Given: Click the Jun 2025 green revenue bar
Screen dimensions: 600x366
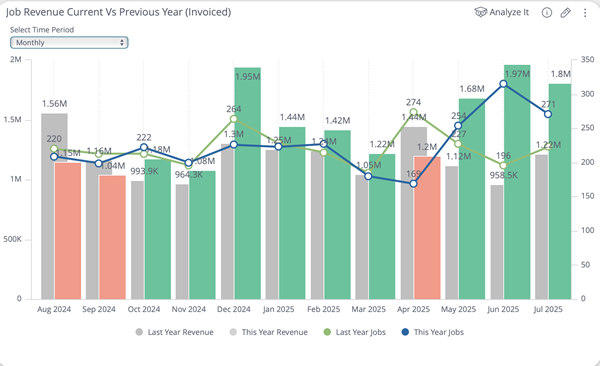Looking at the screenshot, I should 517,182.
